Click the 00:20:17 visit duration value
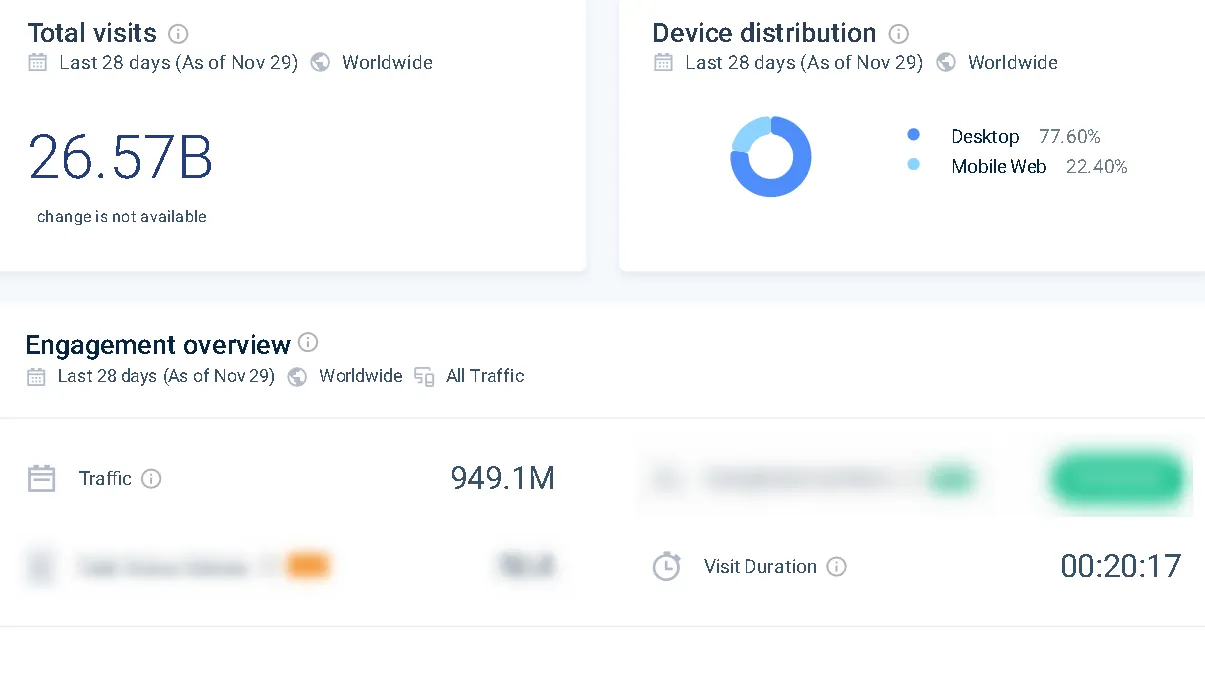 tap(1121, 567)
